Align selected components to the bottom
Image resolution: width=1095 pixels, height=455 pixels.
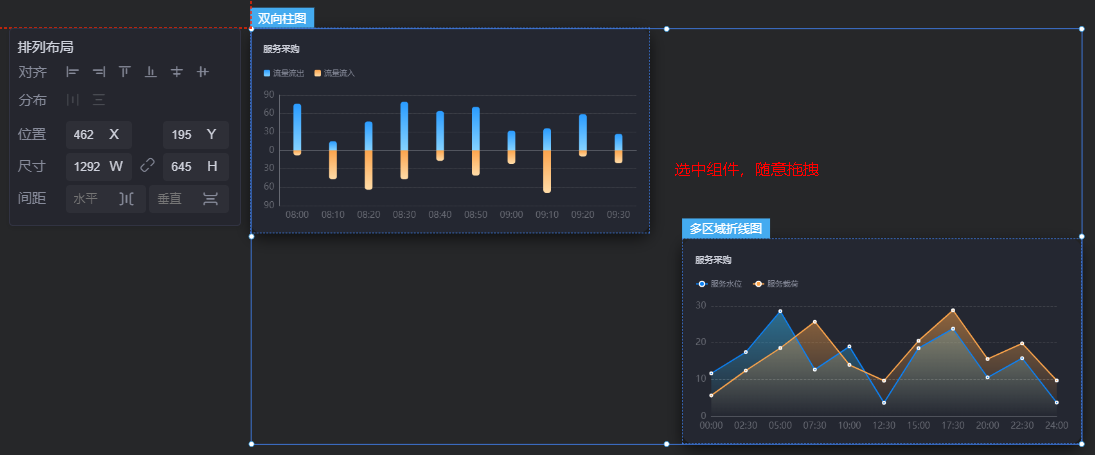[x=150, y=71]
